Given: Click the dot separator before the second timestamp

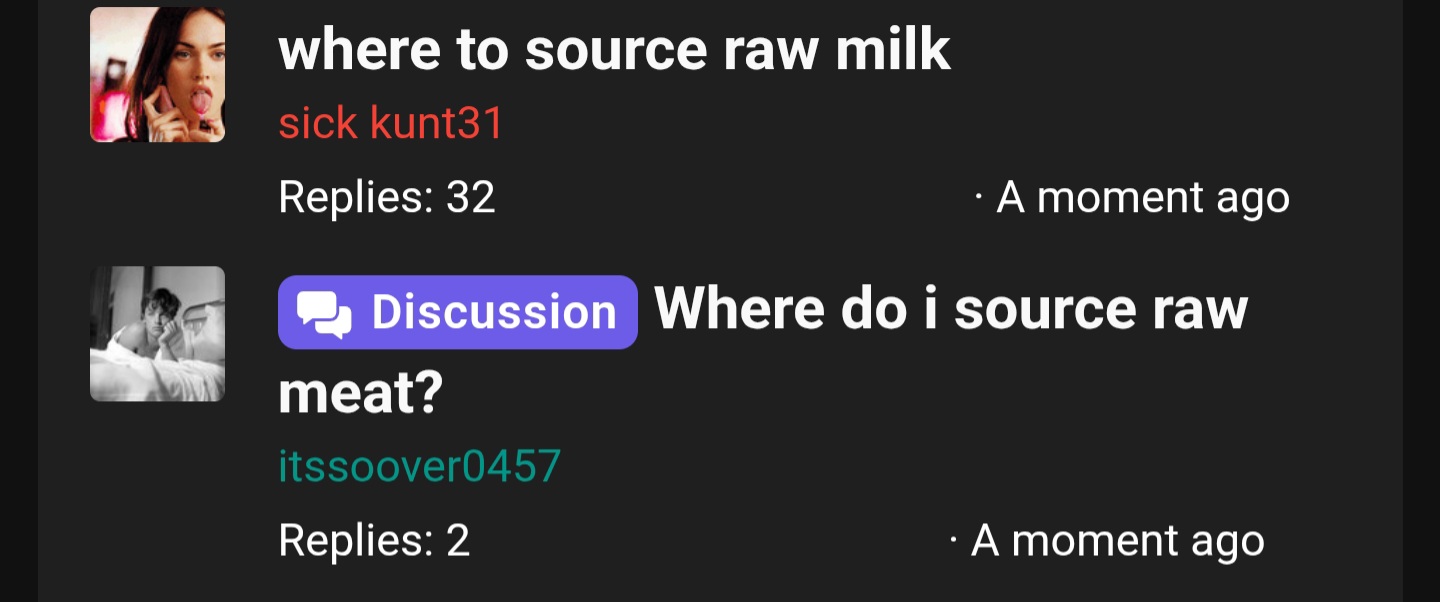Looking at the screenshot, I should pyautogui.click(x=955, y=540).
